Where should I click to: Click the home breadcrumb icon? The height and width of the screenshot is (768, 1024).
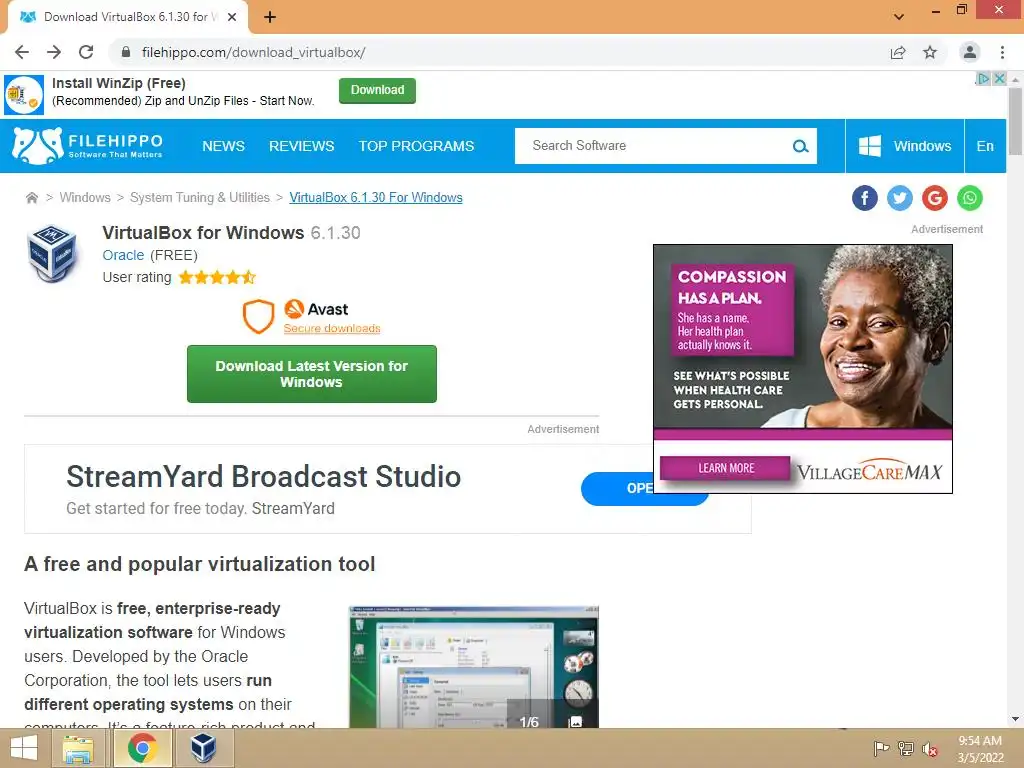pyautogui.click(x=31, y=198)
